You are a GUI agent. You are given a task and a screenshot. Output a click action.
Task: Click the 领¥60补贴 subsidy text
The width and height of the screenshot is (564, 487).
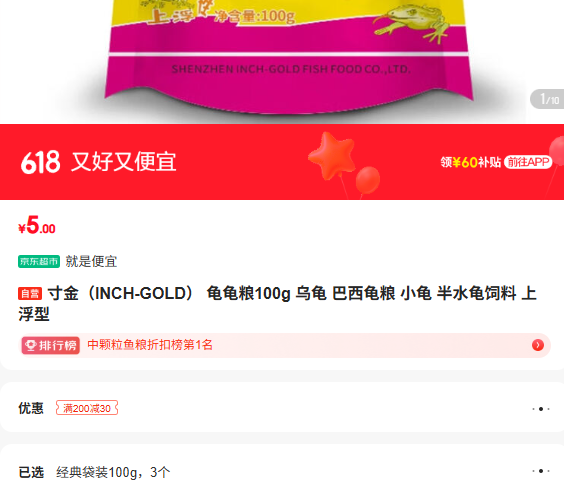click(470, 162)
